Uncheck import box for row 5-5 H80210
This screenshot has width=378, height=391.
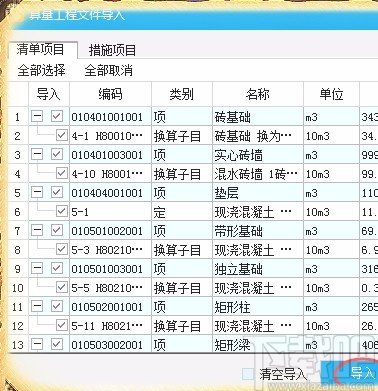[61, 287]
